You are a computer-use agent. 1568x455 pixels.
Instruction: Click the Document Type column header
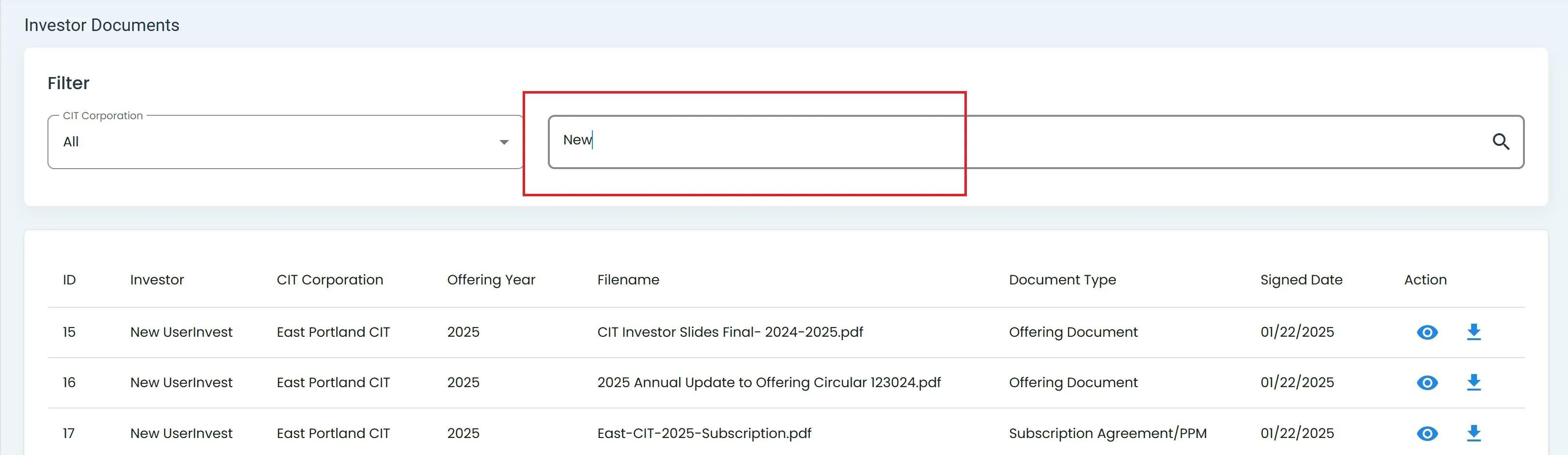point(1062,280)
